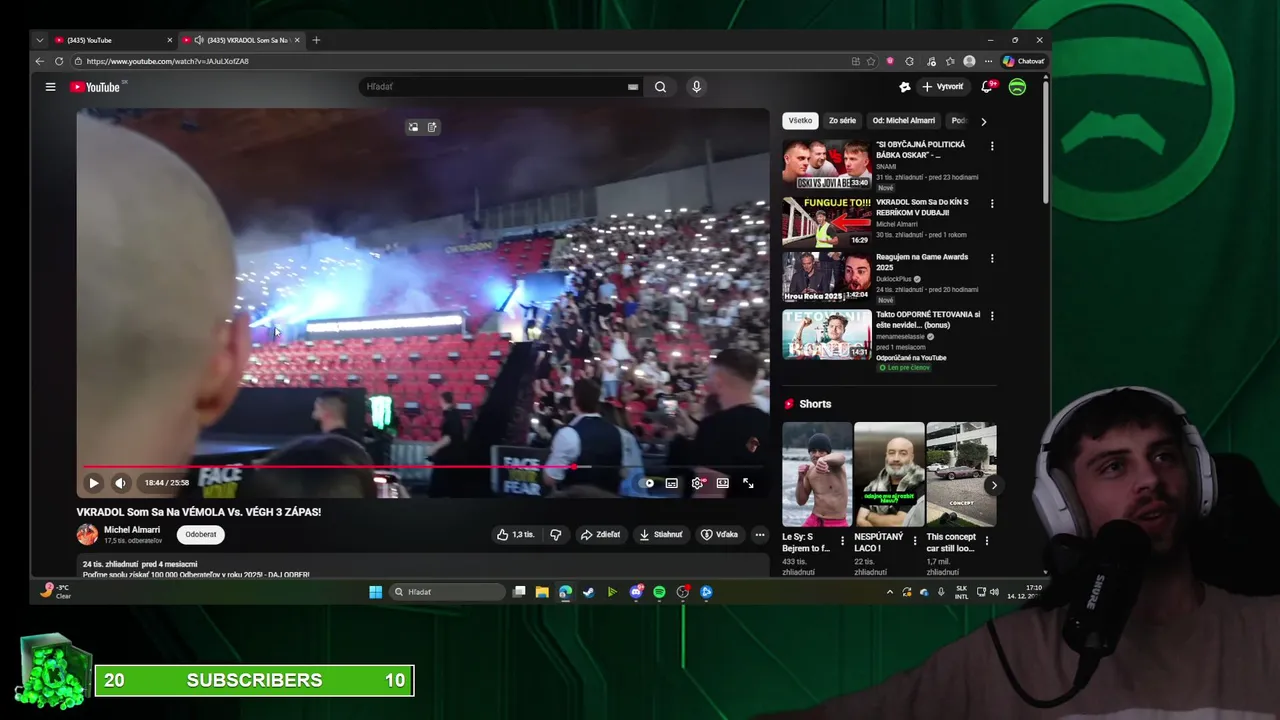Open Michel Almarri channel name link
This screenshot has height=720, width=1280.
[132, 529]
